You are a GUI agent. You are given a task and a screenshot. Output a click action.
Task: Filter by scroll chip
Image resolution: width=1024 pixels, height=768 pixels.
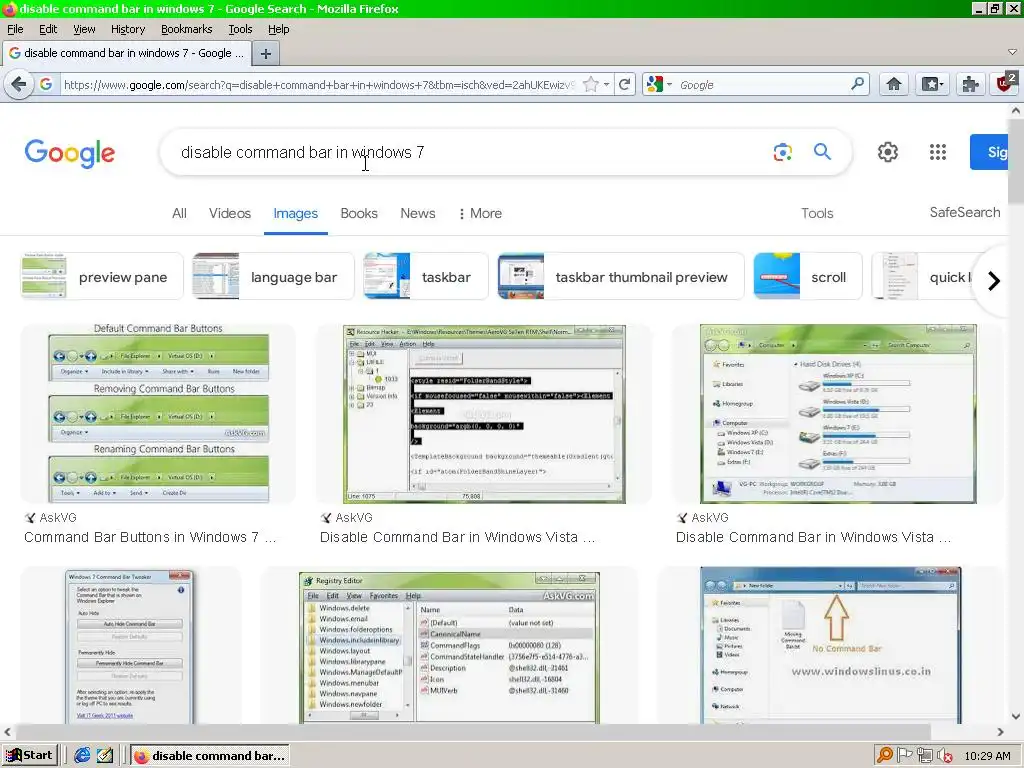pyautogui.click(x=807, y=276)
